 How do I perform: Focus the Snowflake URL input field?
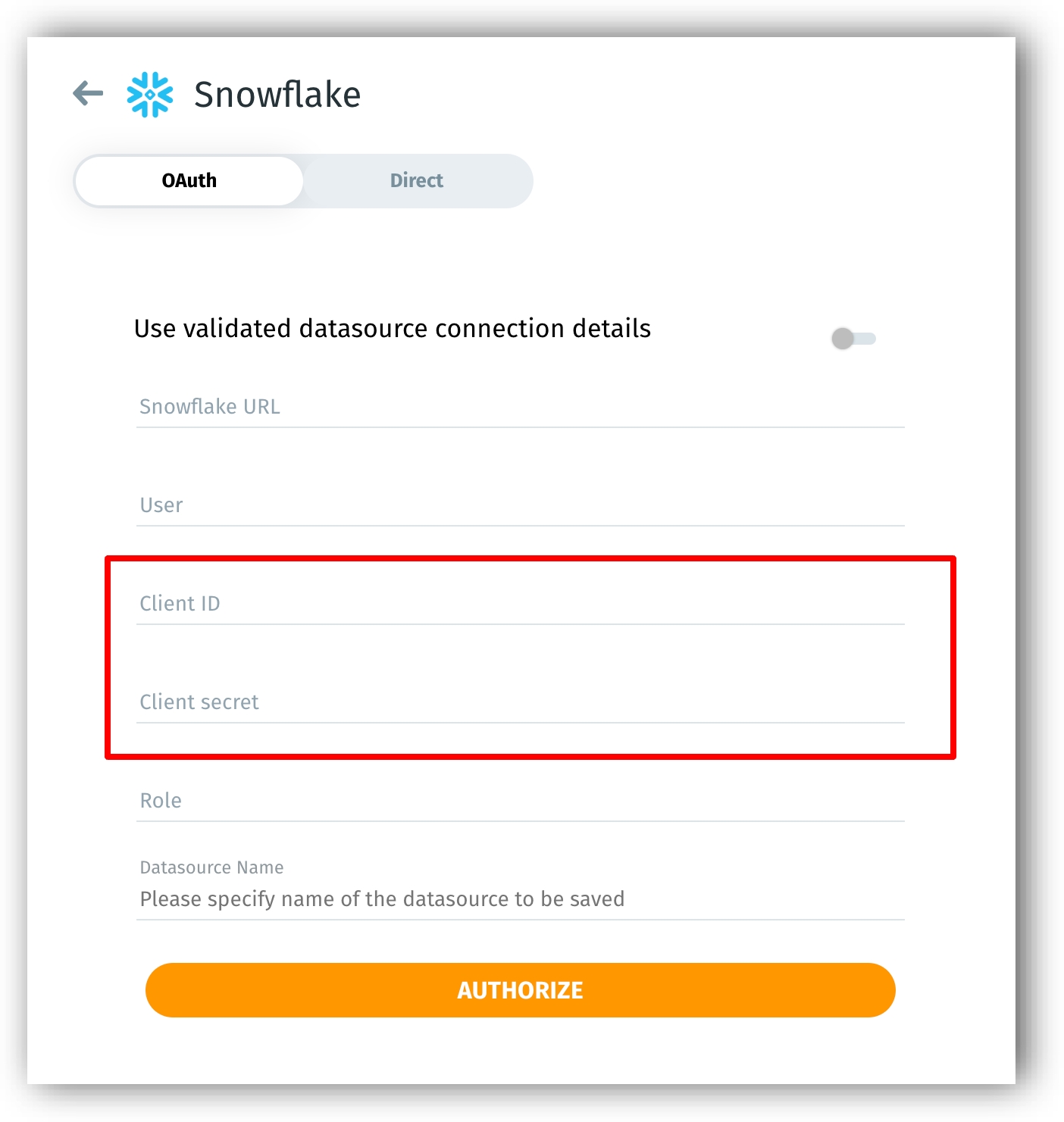[520, 407]
